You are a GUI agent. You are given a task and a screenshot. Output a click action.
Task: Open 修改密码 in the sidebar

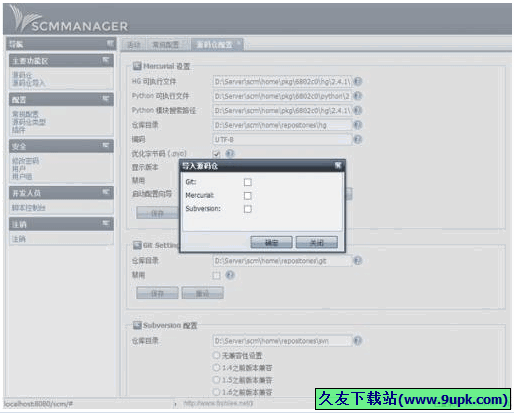[25, 161]
